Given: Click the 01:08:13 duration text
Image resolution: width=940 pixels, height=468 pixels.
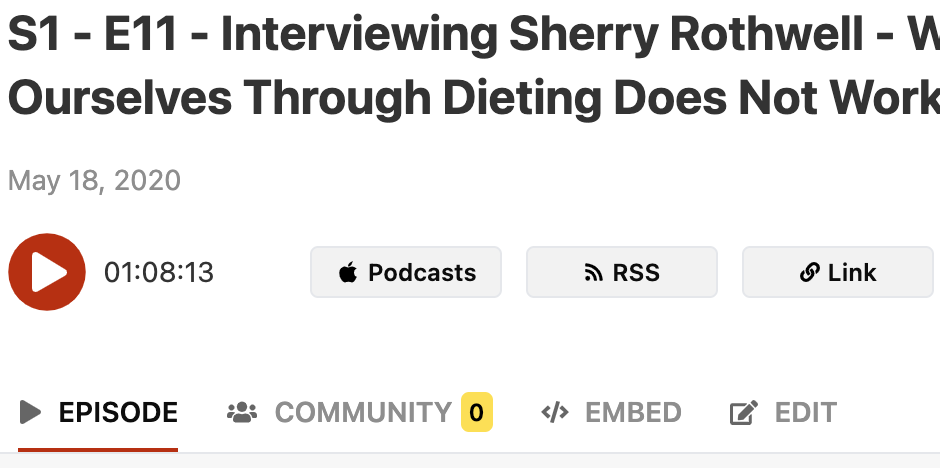Looking at the screenshot, I should (x=159, y=273).
